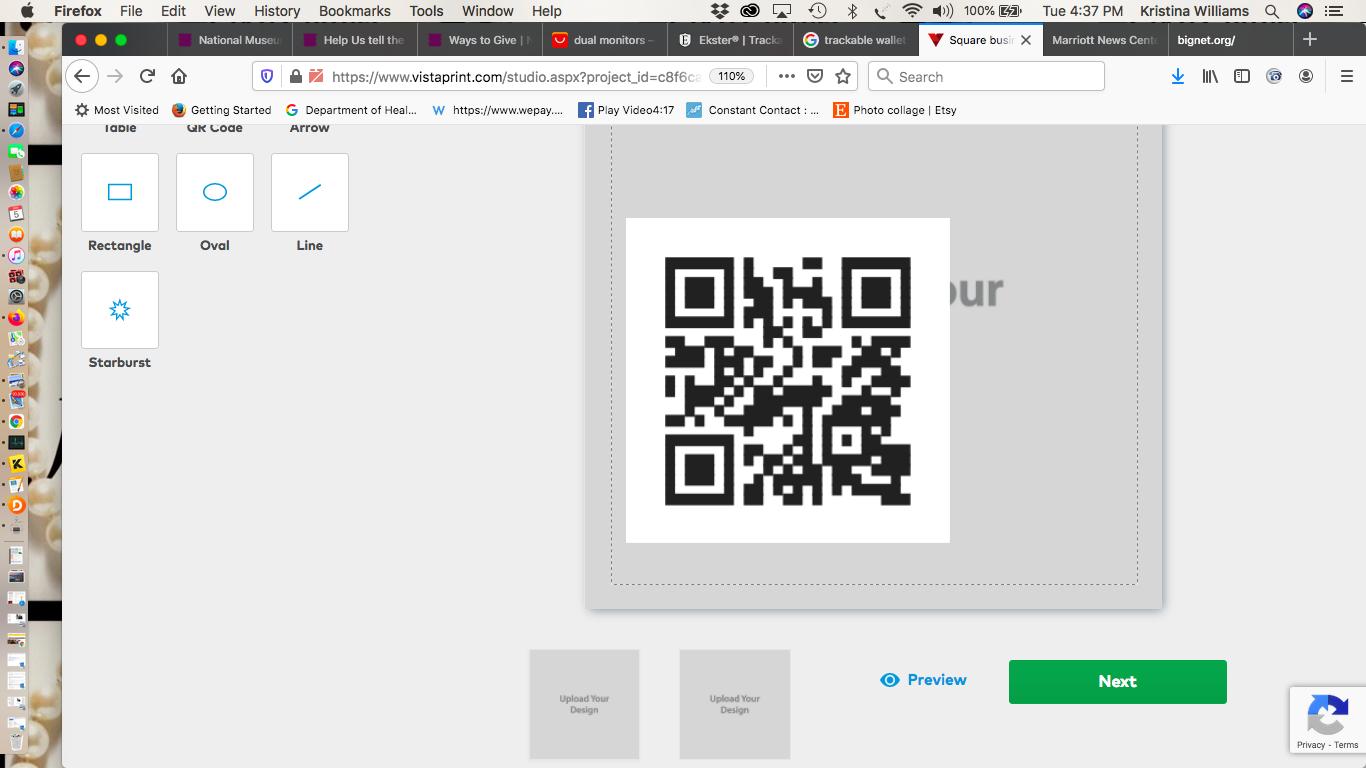Screen dimensions: 1366x768
Task: Open a new browser tab
Action: click(1310, 39)
